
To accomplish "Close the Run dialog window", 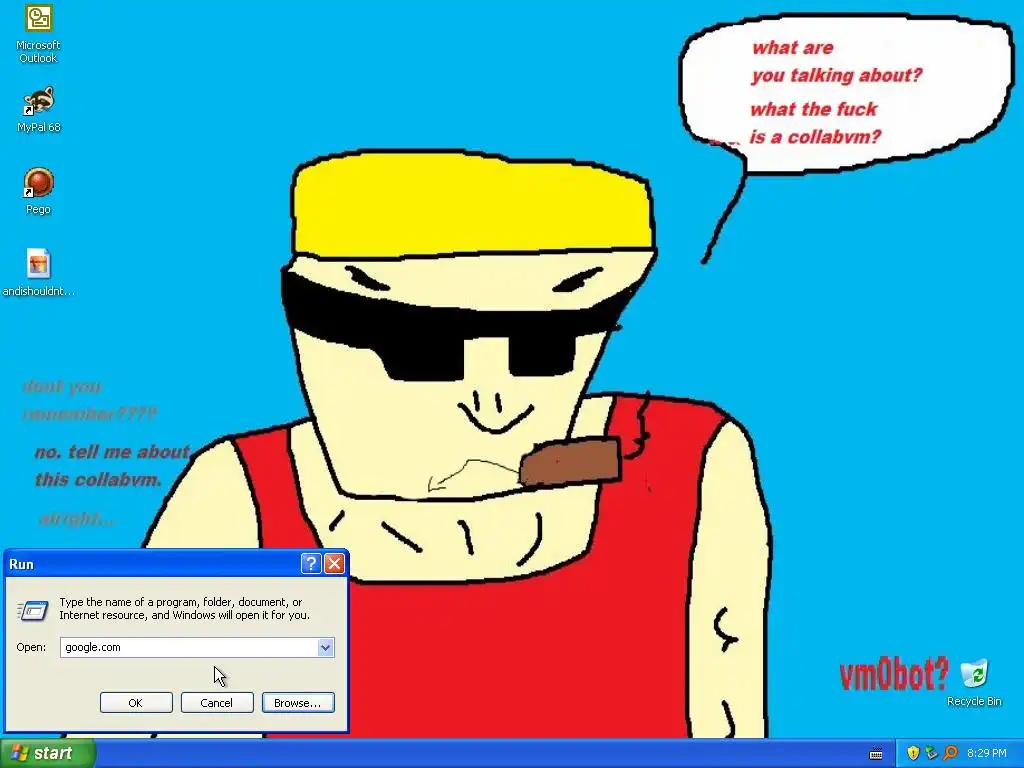I will point(334,564).
